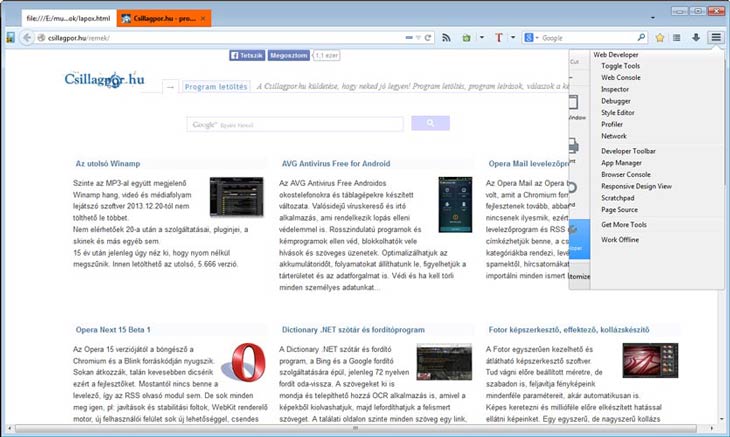Bookmark this page with the star icon

tap(660, 38)
